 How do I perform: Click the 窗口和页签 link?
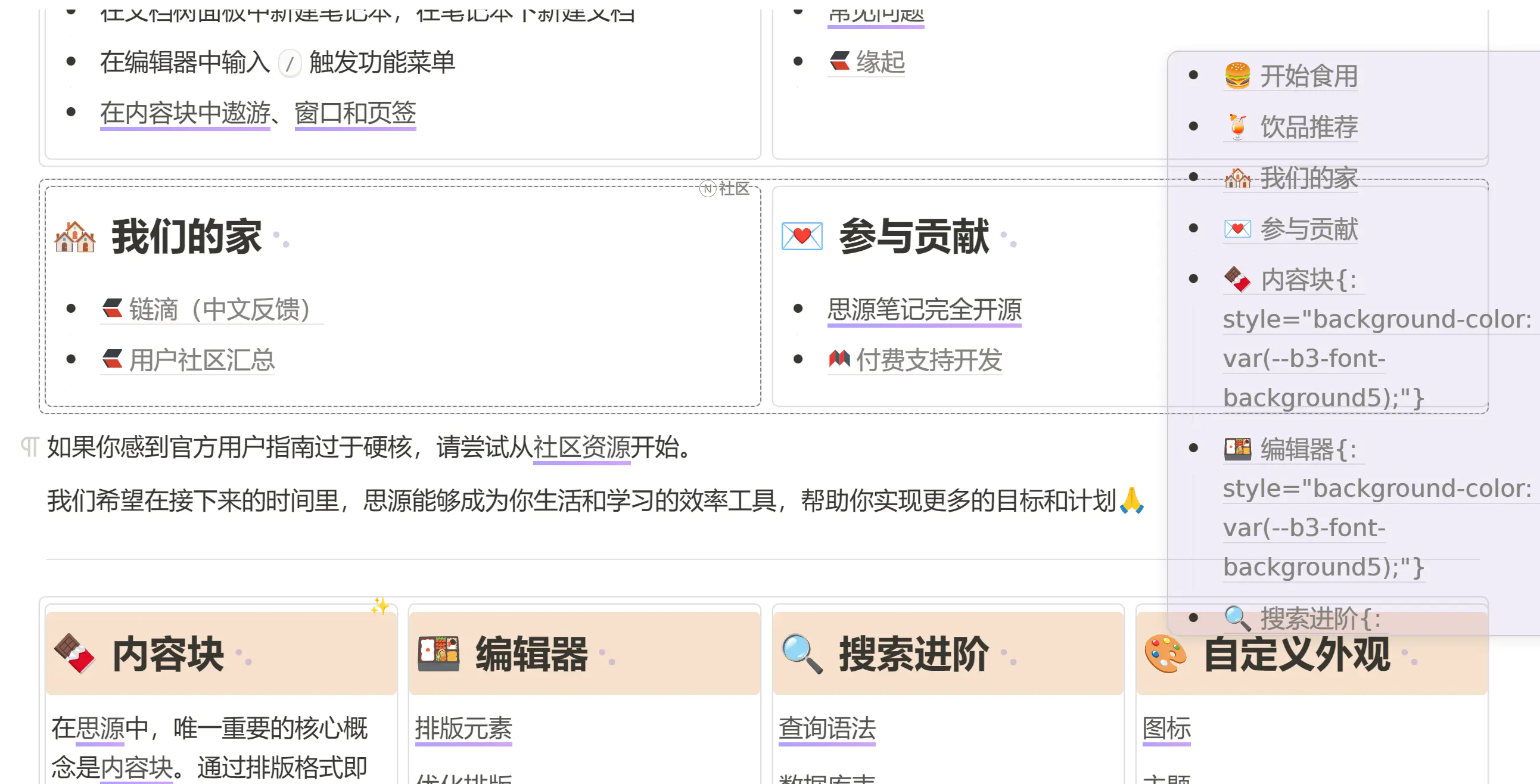355,113
